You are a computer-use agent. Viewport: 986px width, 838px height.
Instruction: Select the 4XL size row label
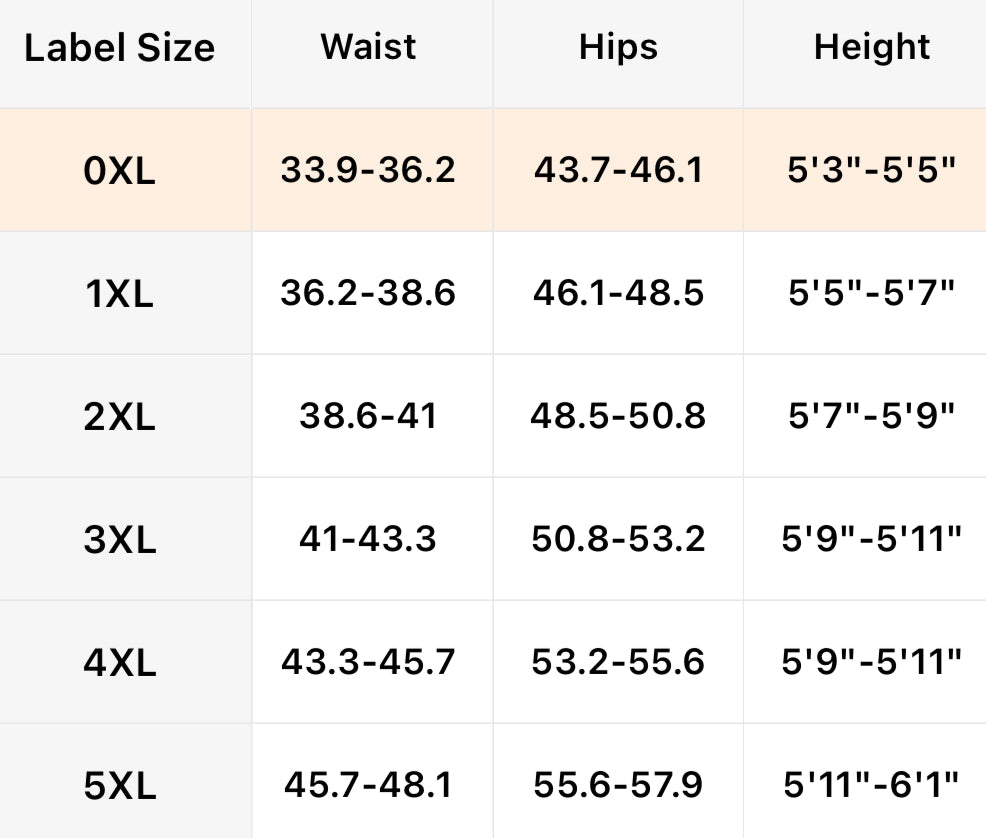tap(120, 663)
